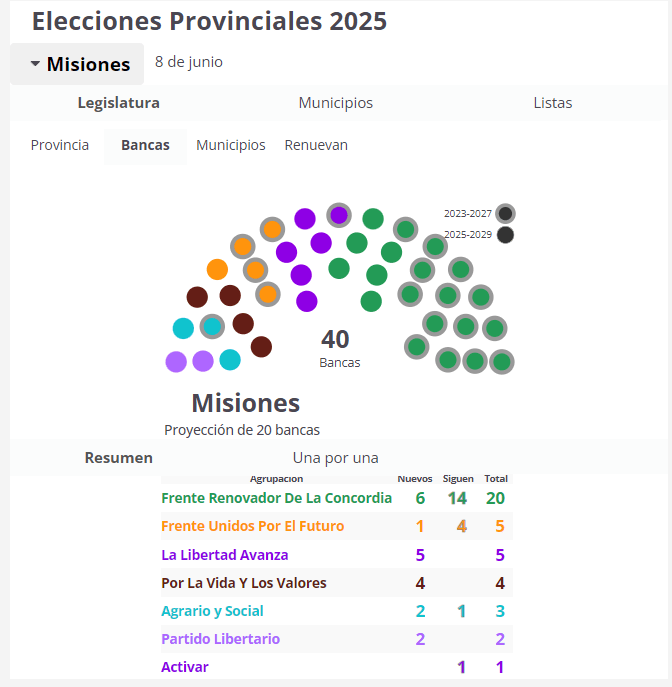Open the top Municipios tab
Screen dimensions: 672x687
(x=336, y=103)
